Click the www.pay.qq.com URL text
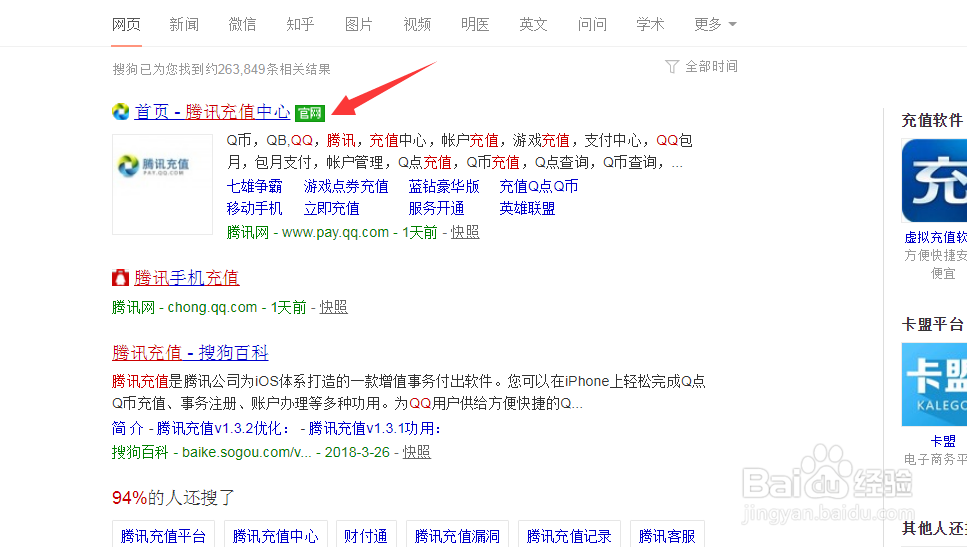967x547 pixels. [x=335, y=232]
